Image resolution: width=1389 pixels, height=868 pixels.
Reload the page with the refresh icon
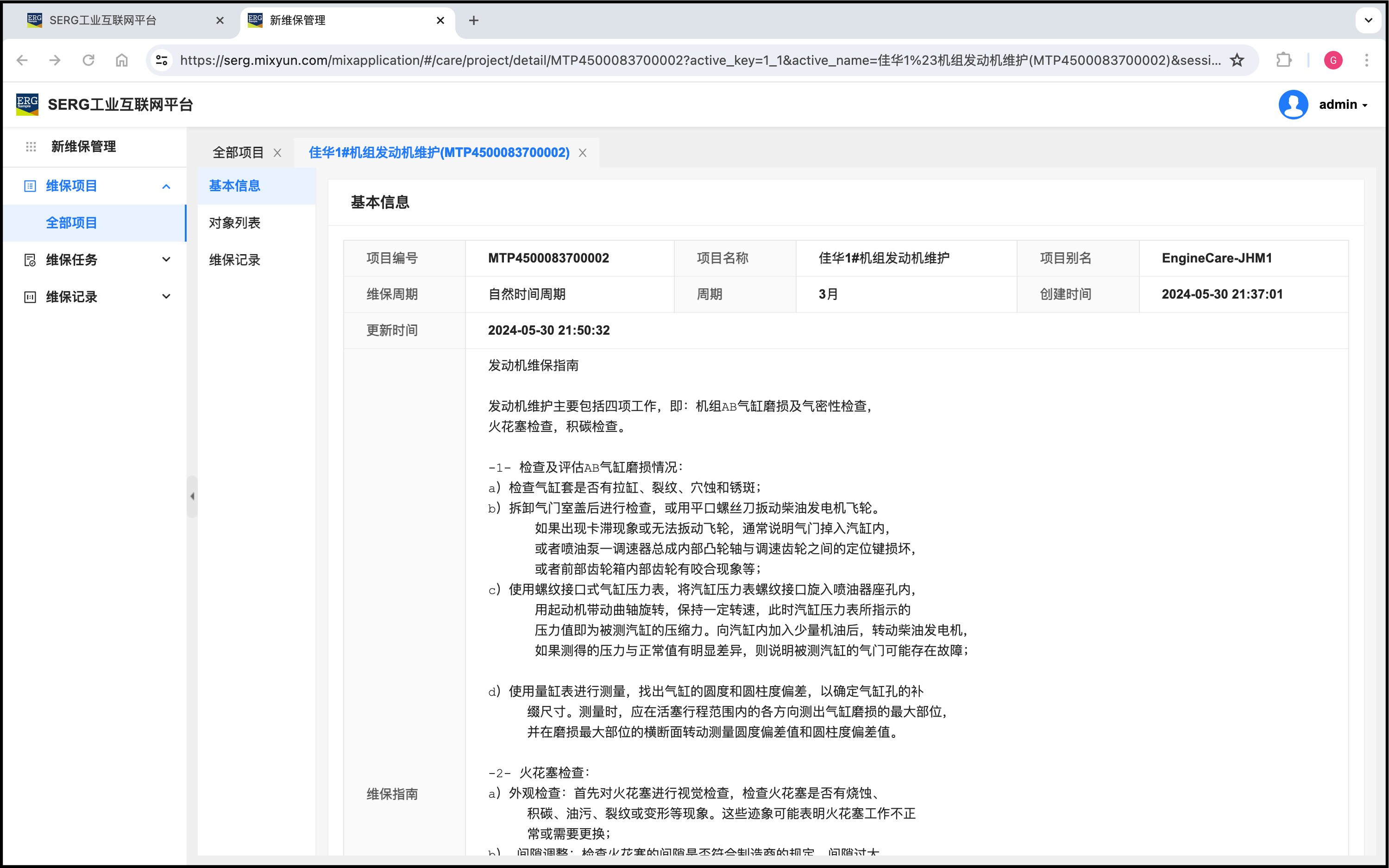click(88, 60)
